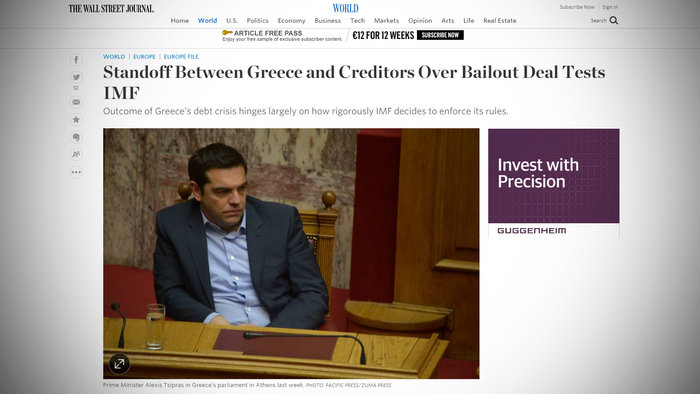Open Business section
This screenshot has height=394, width=700.
(x=327, y=21)
